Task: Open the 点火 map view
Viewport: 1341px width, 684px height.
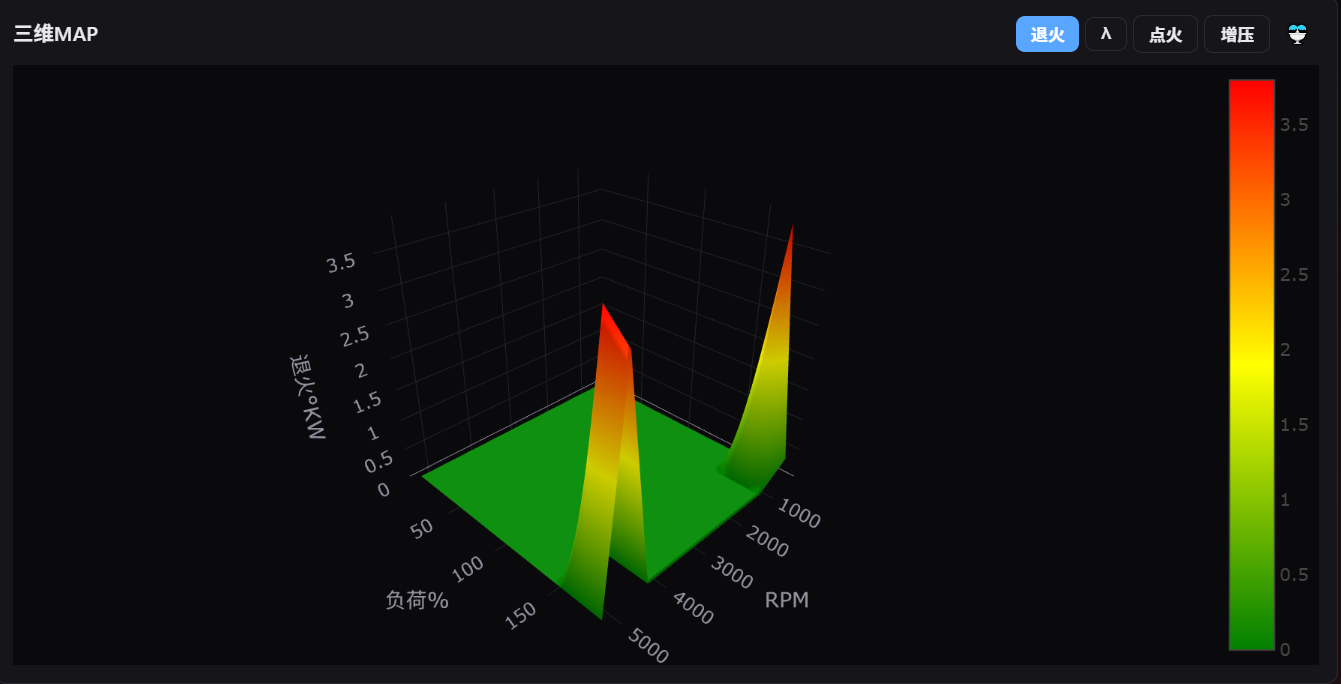Action: point(1165,34)
